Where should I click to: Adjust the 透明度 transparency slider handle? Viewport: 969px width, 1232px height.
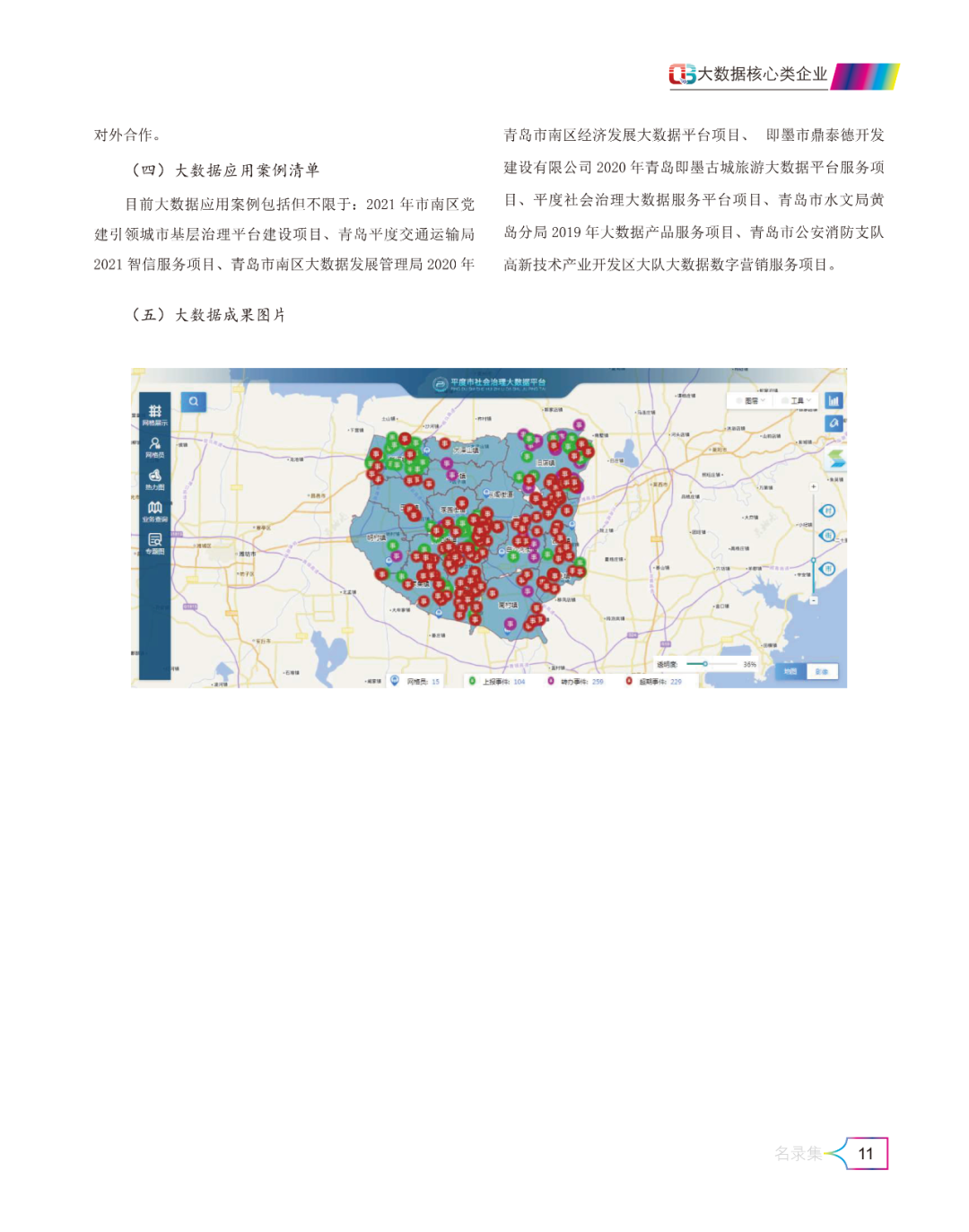pos(705,664)
